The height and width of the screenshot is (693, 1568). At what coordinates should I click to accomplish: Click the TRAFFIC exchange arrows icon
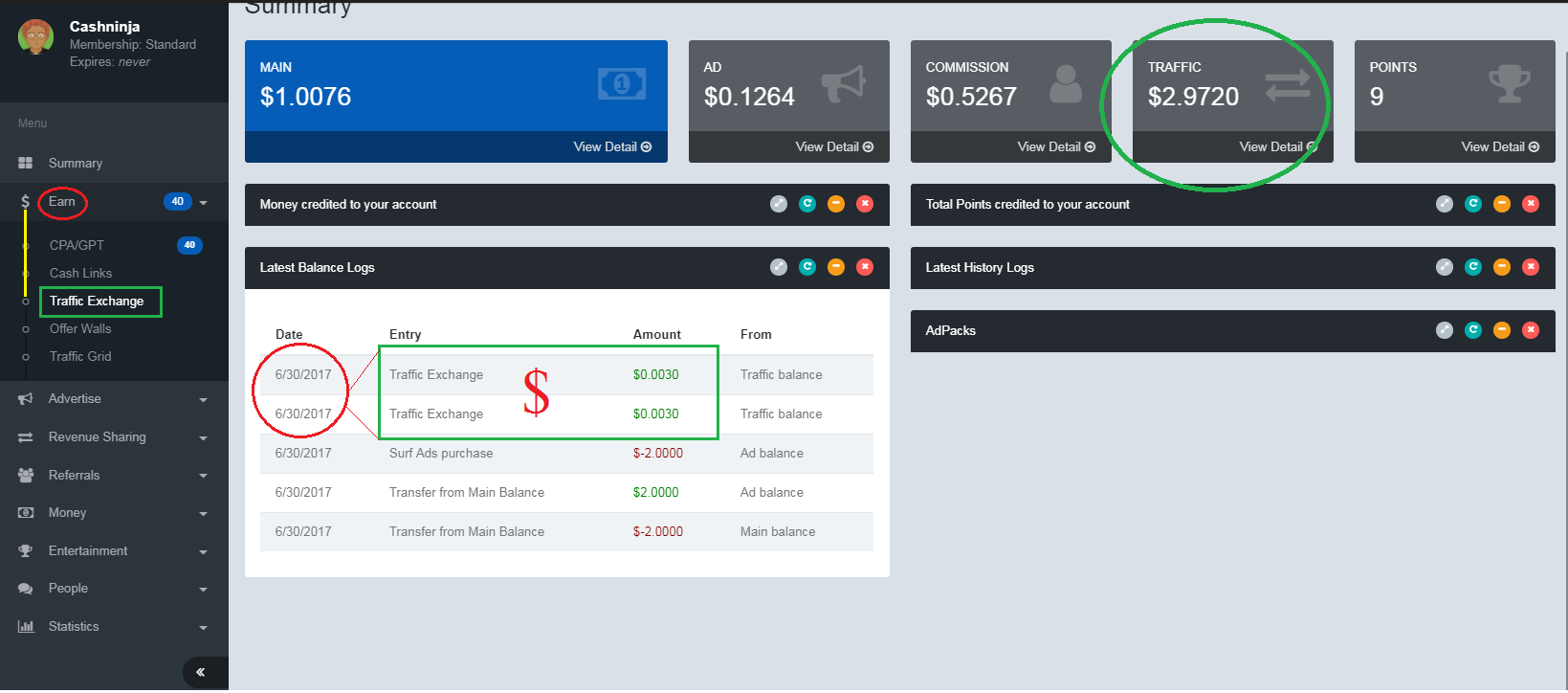[1288, 85]
